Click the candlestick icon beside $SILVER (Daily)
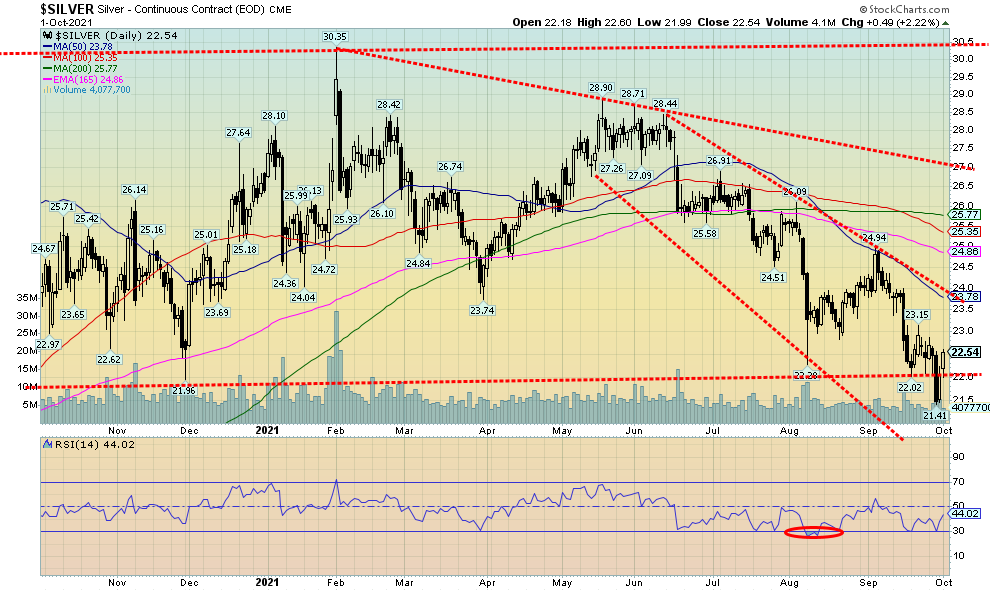The height and width of the screenshot is (591, 990). click(x=46, y=37)
